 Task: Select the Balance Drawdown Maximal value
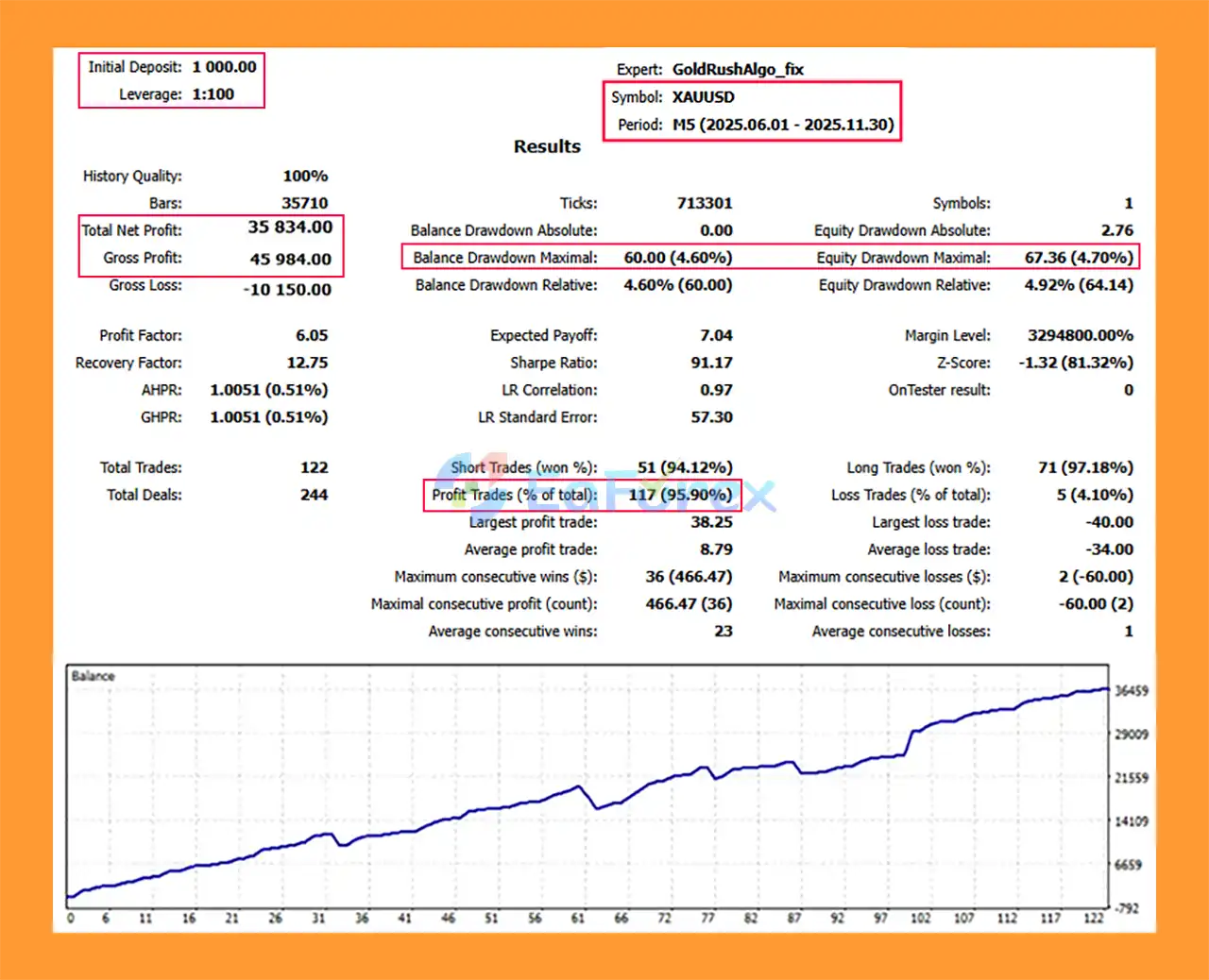tap(677, 258)
